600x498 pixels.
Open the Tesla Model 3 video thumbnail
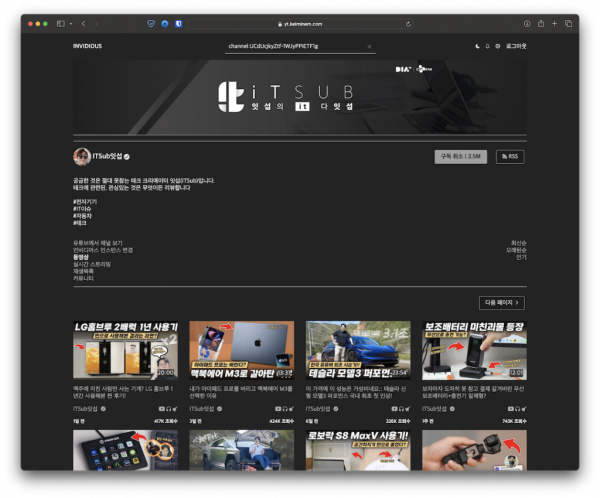point(357,349)
